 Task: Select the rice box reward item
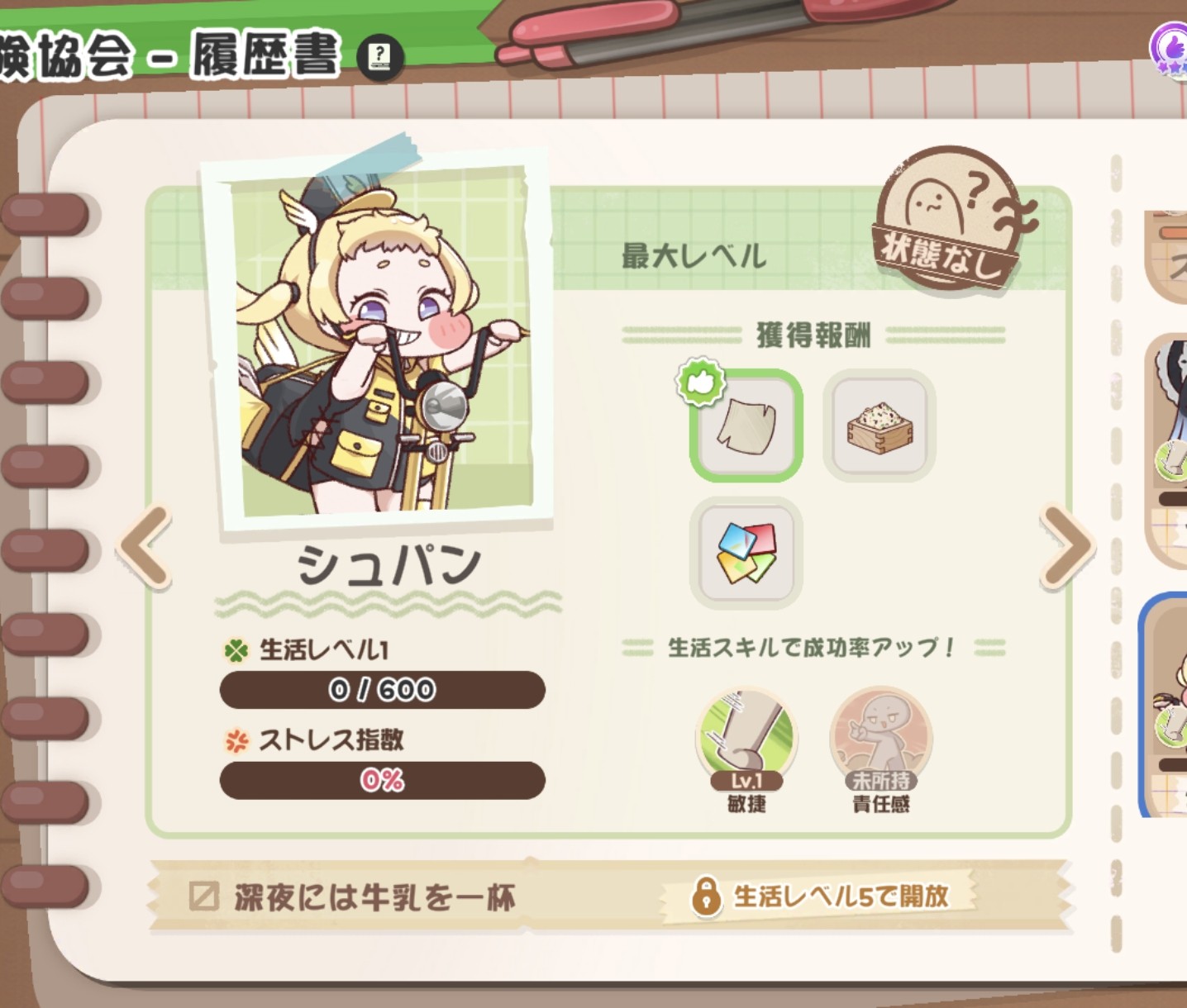(880, 426)
